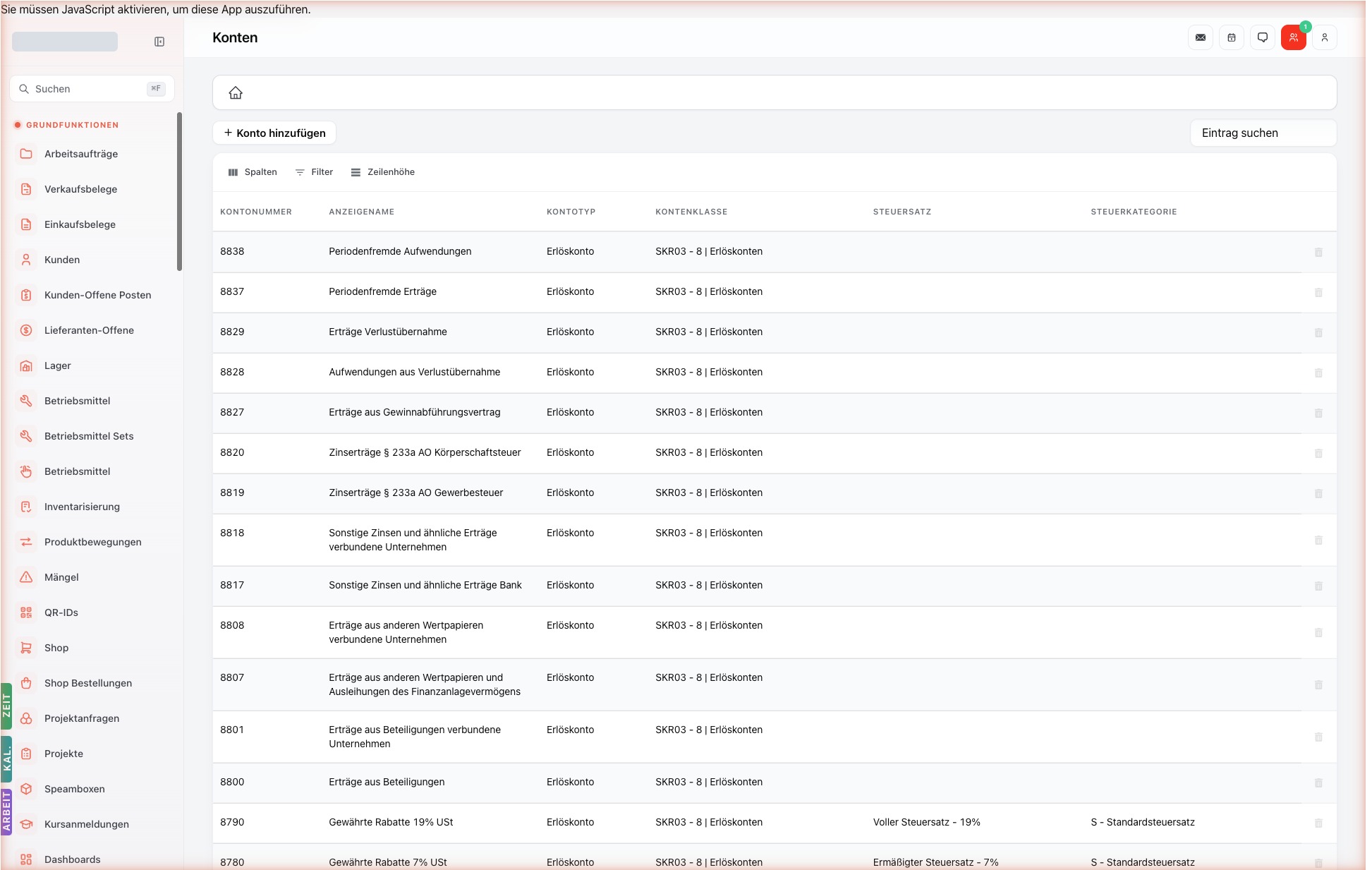1372x870 pixels.
Task: Delete account 8838 with trash icon
Action: pyautogui.click(x=1318, y=252)
